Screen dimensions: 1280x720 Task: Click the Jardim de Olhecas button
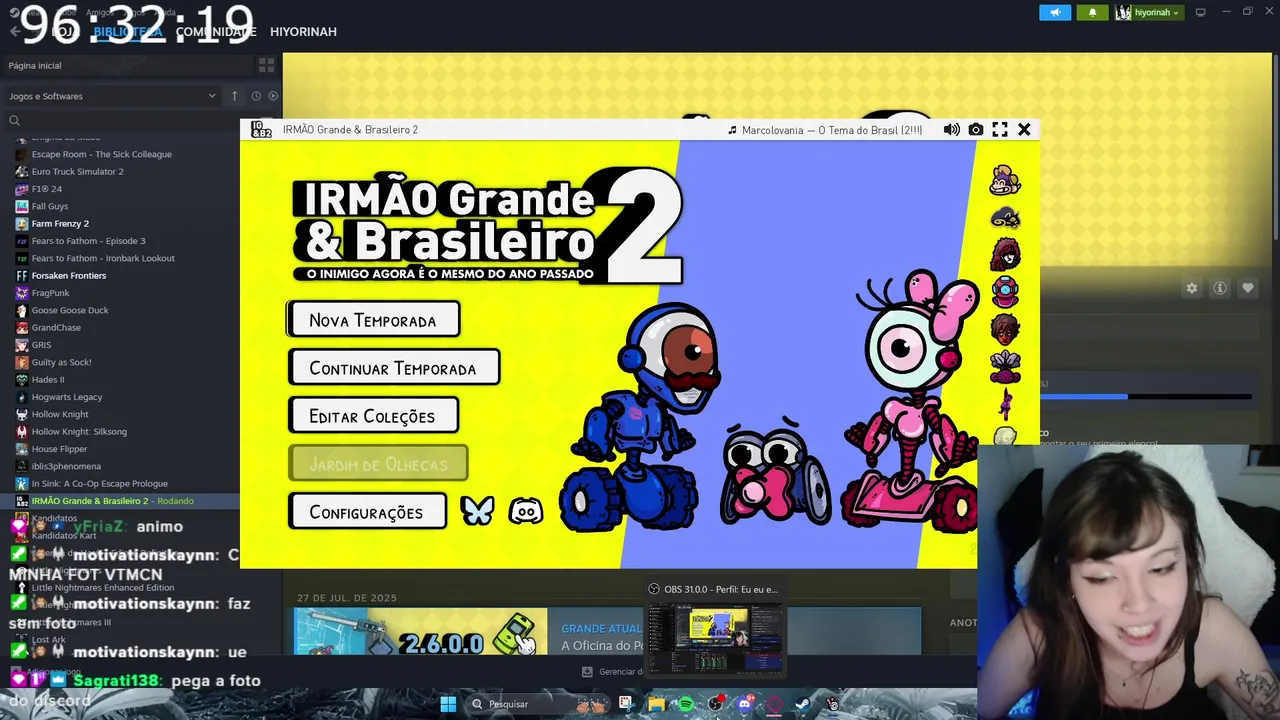pyautogui.click(x=378, y=464)
